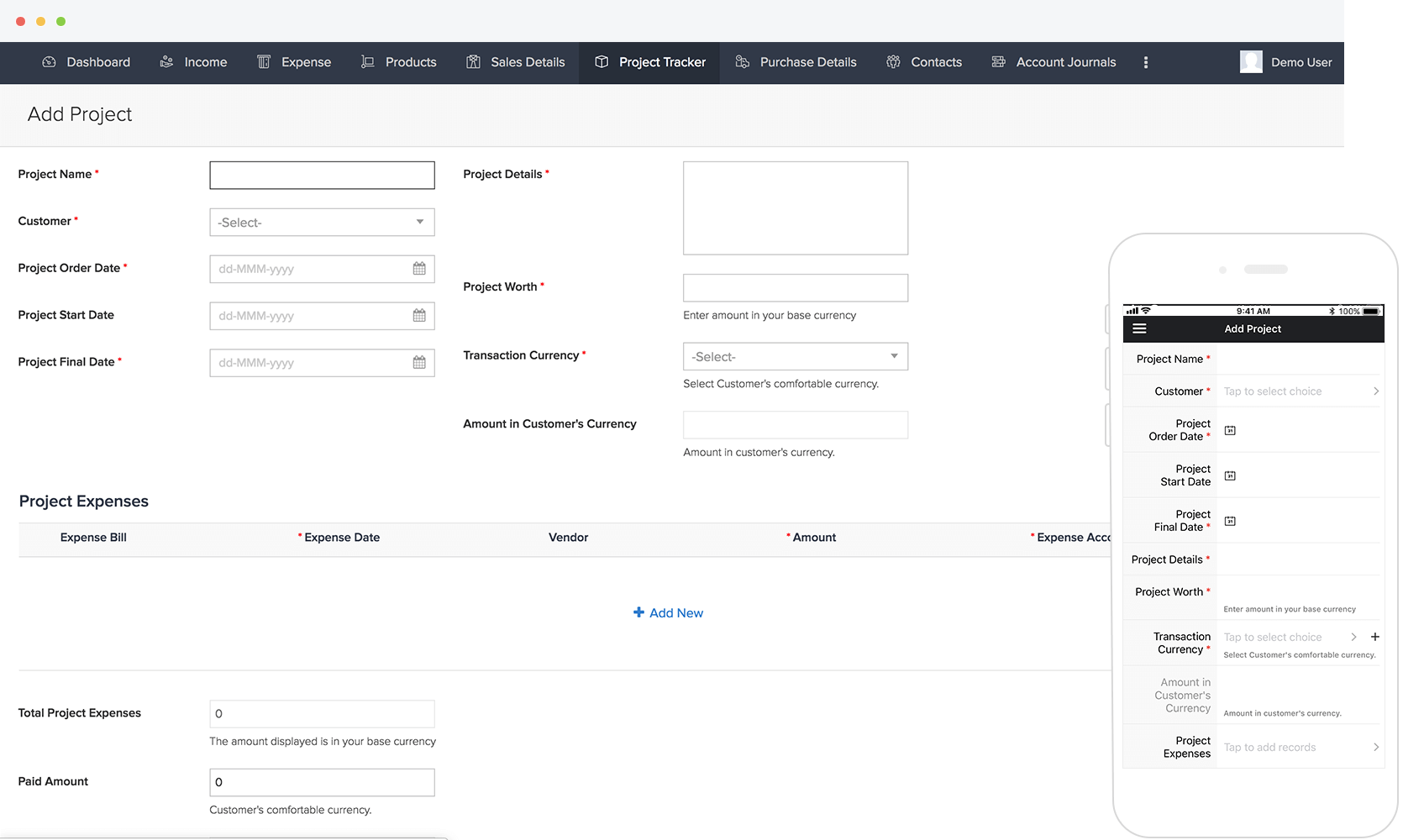Click the Expense Bill column header
The image size is (1403, 840).
click(93, 538)
